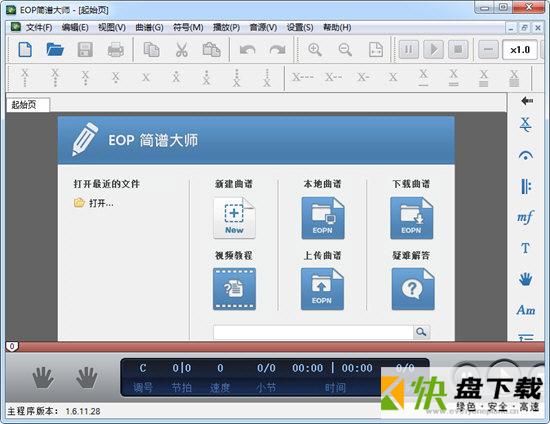Click the fit page width icon
Image resolution: width=550 pixels, height=424 pixels.
376,49
